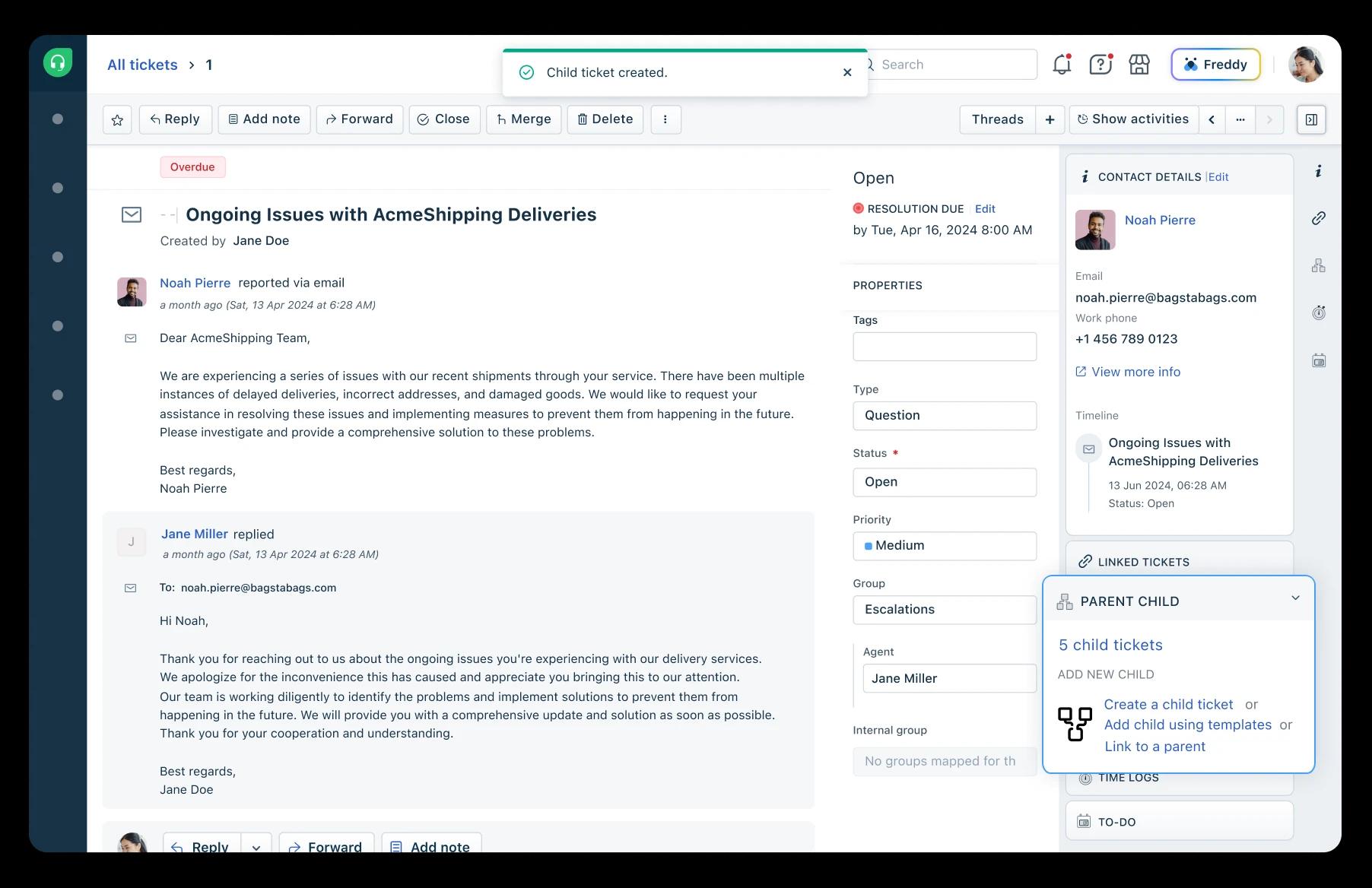This screenshot has width=1372, height=888.
Task: Open linked tickets icon in right rail
Action: click(x=1319, y=218)
